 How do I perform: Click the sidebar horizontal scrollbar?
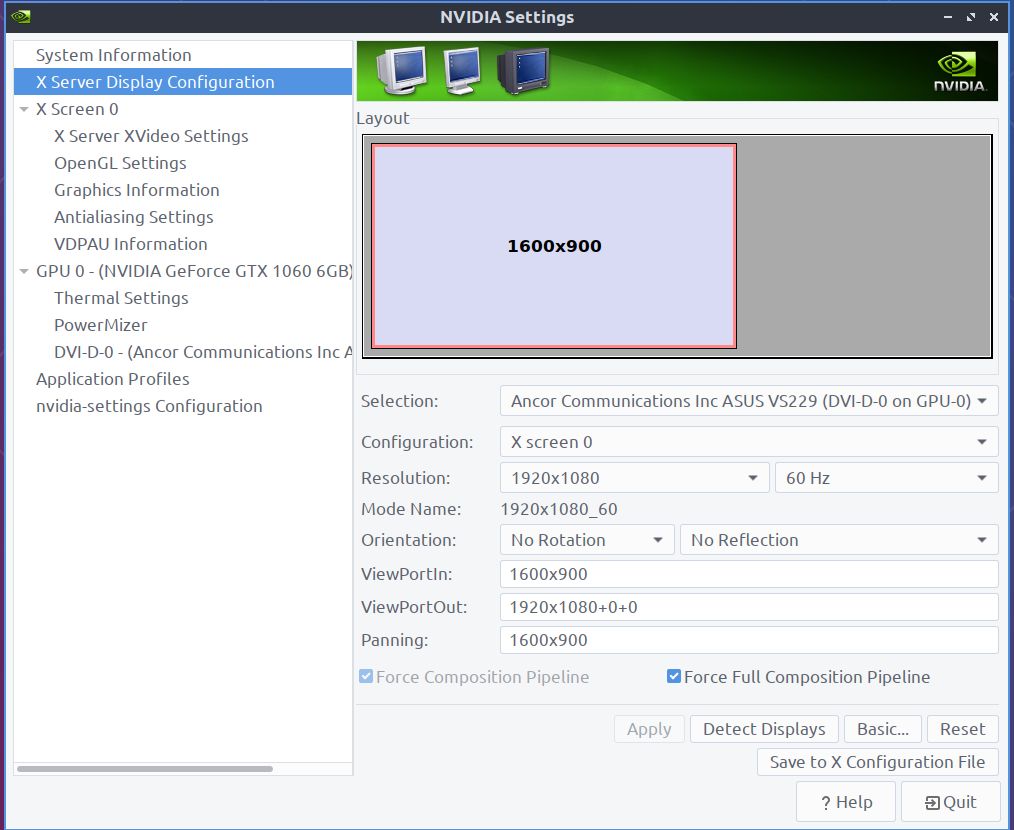[x=145, y=768]
